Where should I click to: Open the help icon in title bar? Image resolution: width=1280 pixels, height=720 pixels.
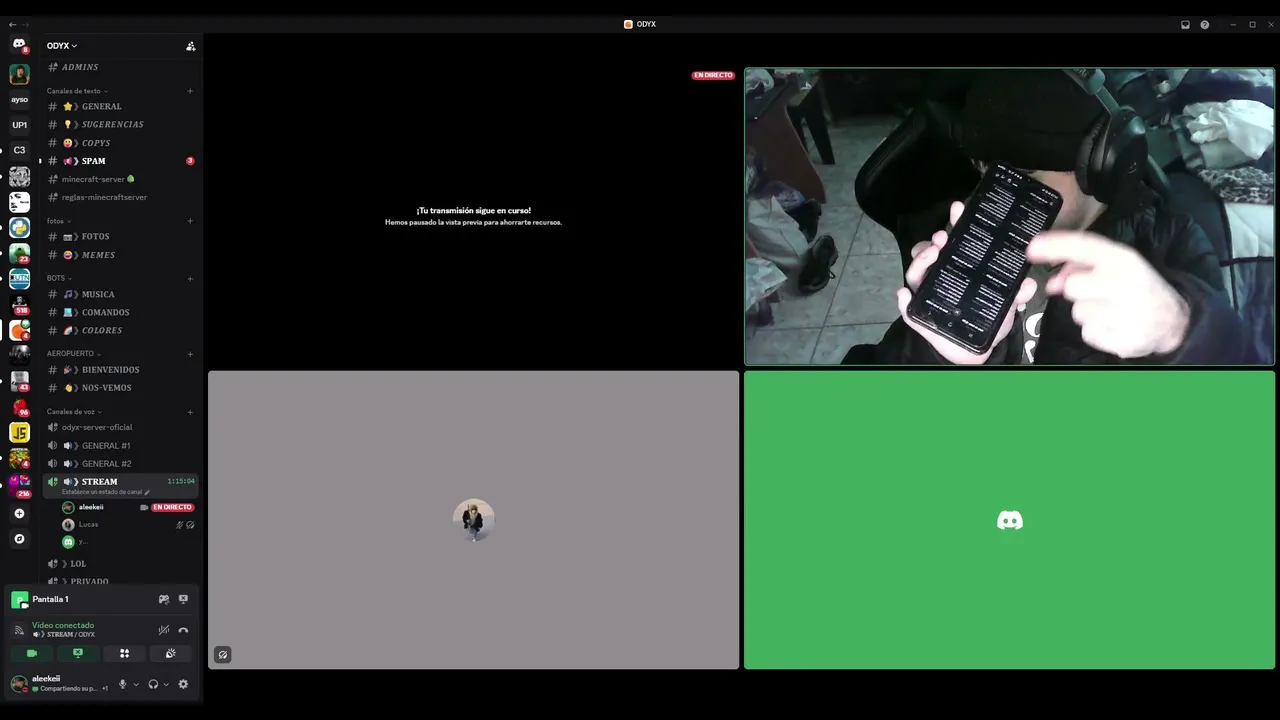click(1204, 24)
